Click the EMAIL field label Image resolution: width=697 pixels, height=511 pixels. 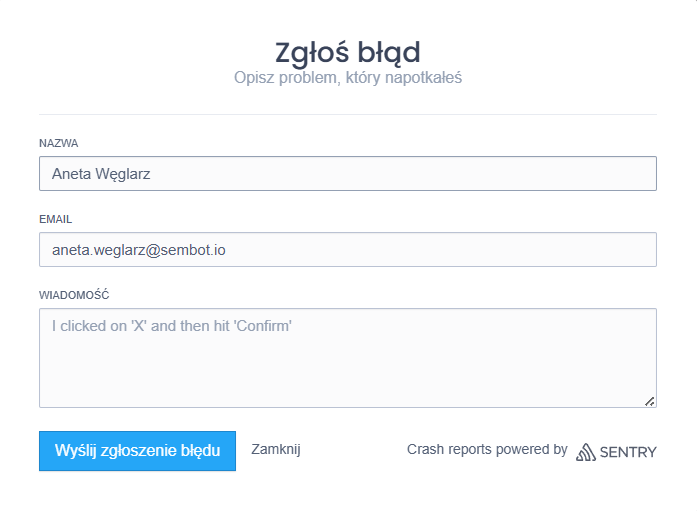[x=56, y=219]
